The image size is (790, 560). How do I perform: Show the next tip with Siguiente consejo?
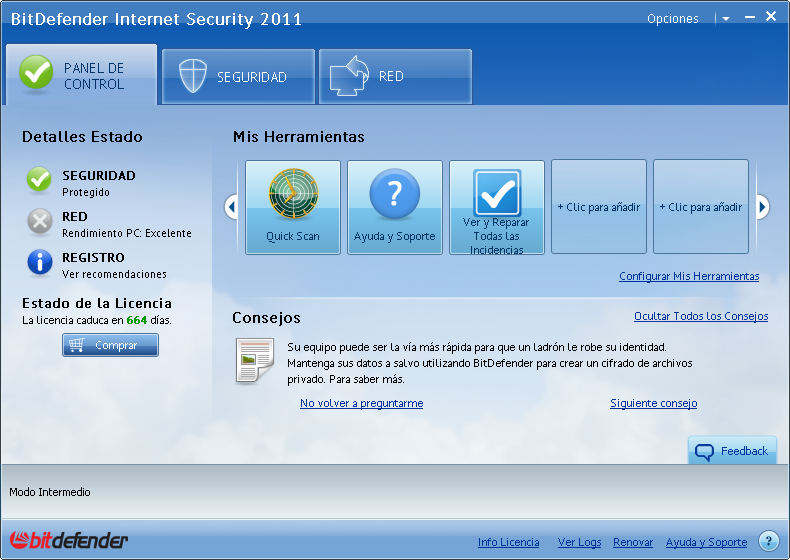click(653, 403)
